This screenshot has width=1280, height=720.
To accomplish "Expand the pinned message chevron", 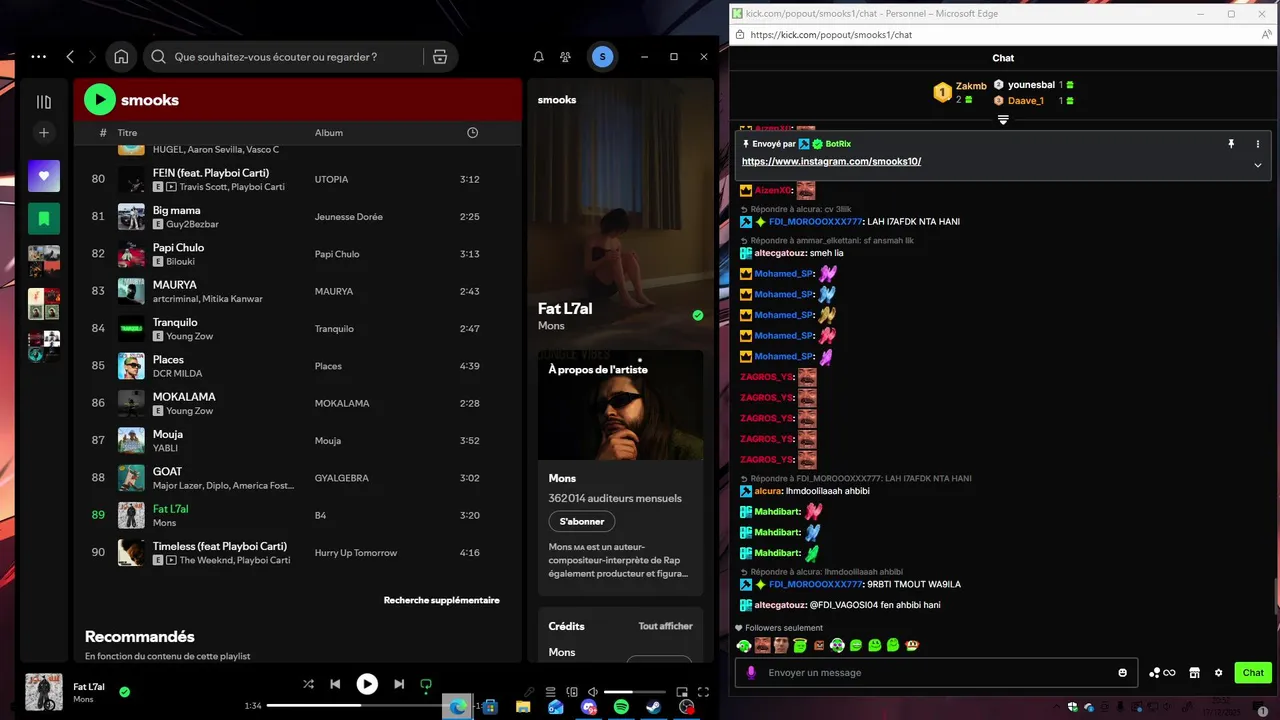I will coord(1258,165).
